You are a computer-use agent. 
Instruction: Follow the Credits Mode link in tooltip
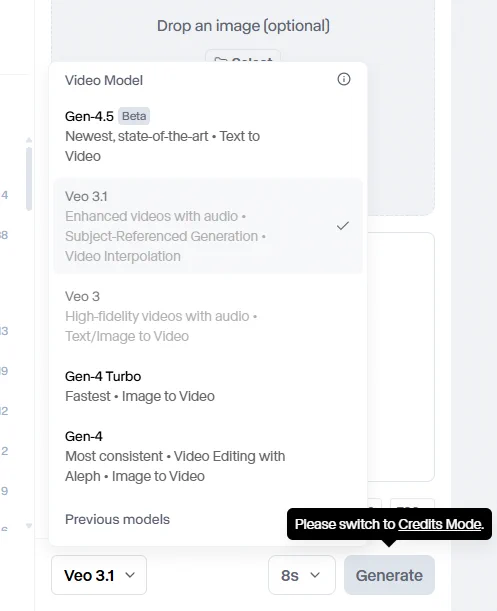[x=440, y=524]
